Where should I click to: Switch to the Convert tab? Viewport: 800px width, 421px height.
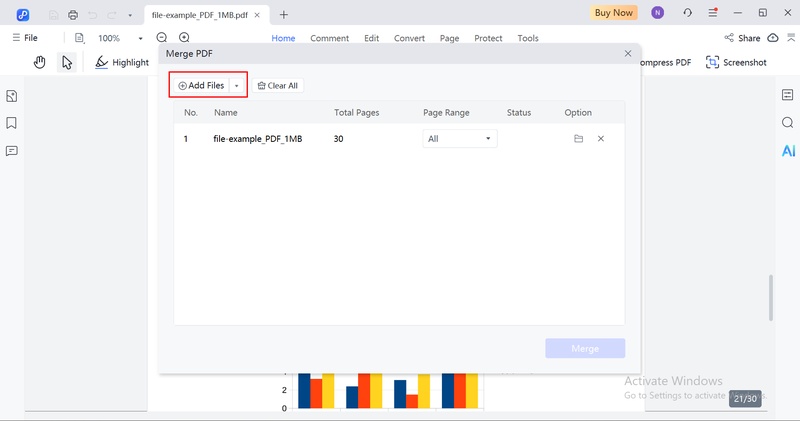point(409,38)
